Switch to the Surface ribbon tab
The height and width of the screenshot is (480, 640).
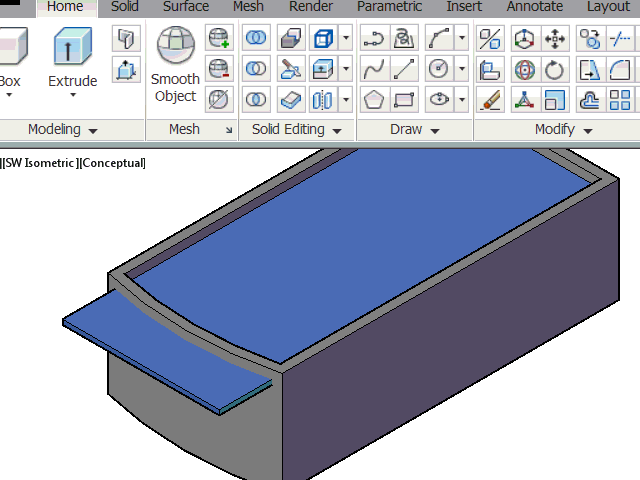click(x=186, y=7)
